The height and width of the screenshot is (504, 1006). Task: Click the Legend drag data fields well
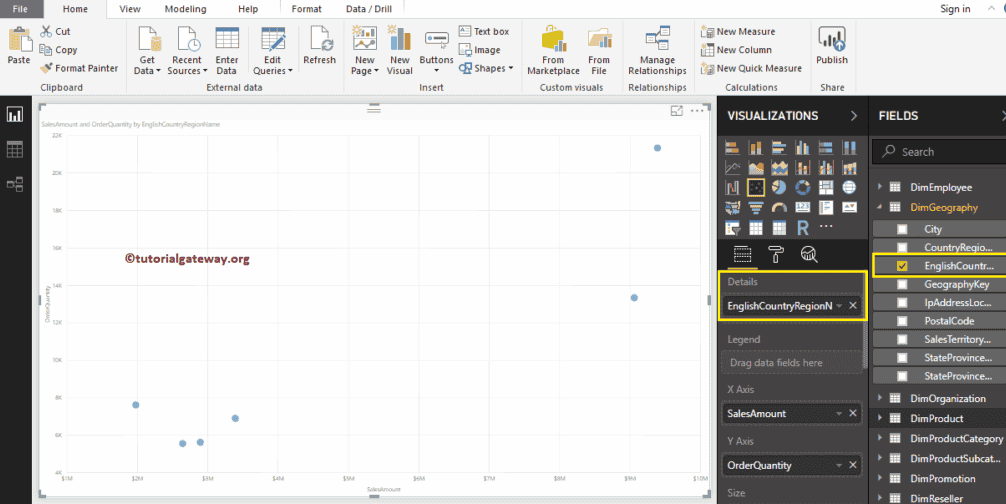pos(792,363)
